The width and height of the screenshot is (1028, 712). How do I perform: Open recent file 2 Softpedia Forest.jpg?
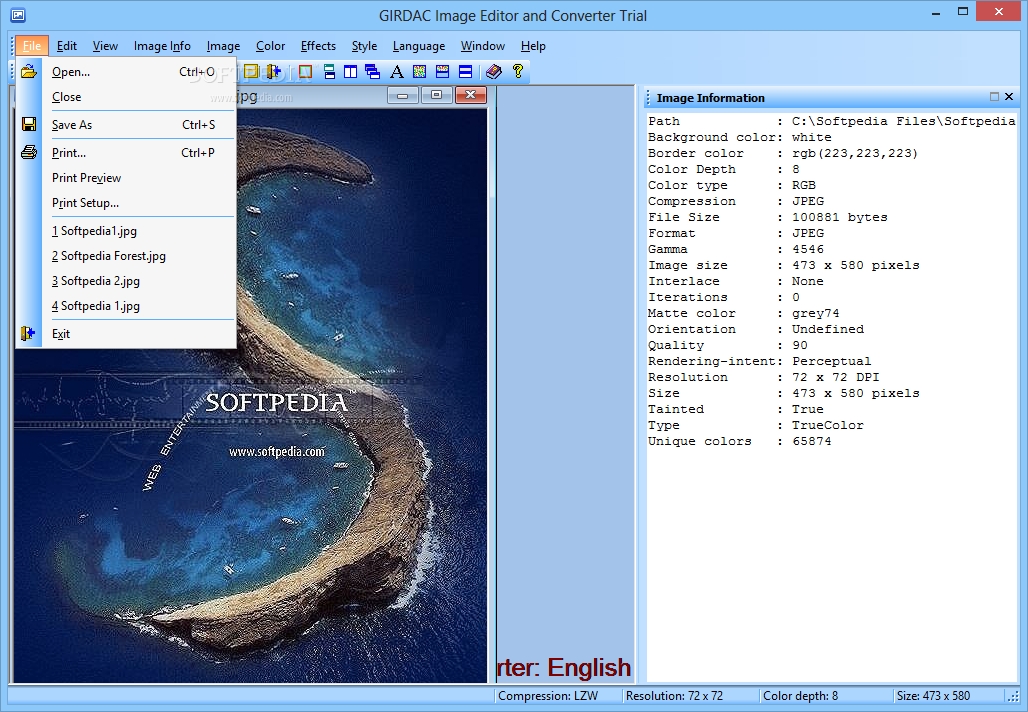pos(126,256)
